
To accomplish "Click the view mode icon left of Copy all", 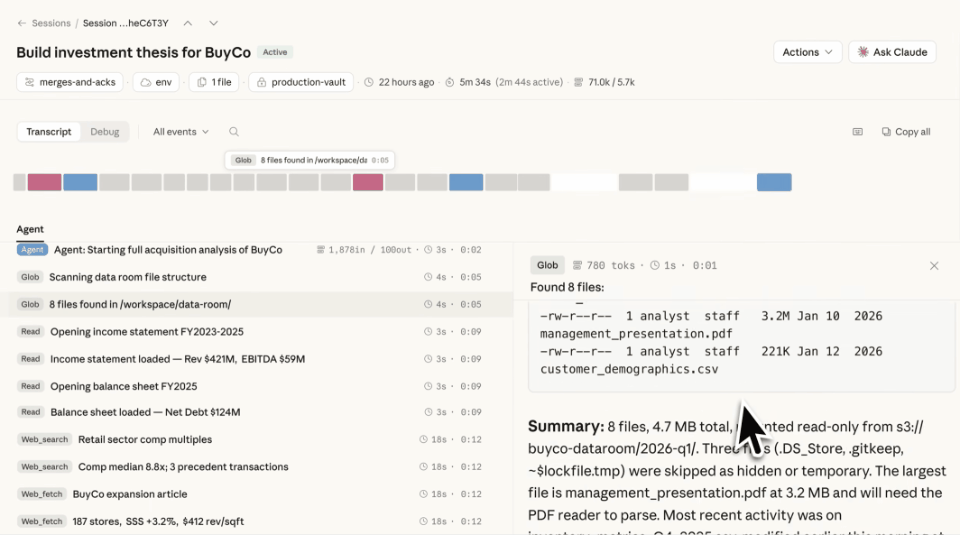I will (857, 132).
